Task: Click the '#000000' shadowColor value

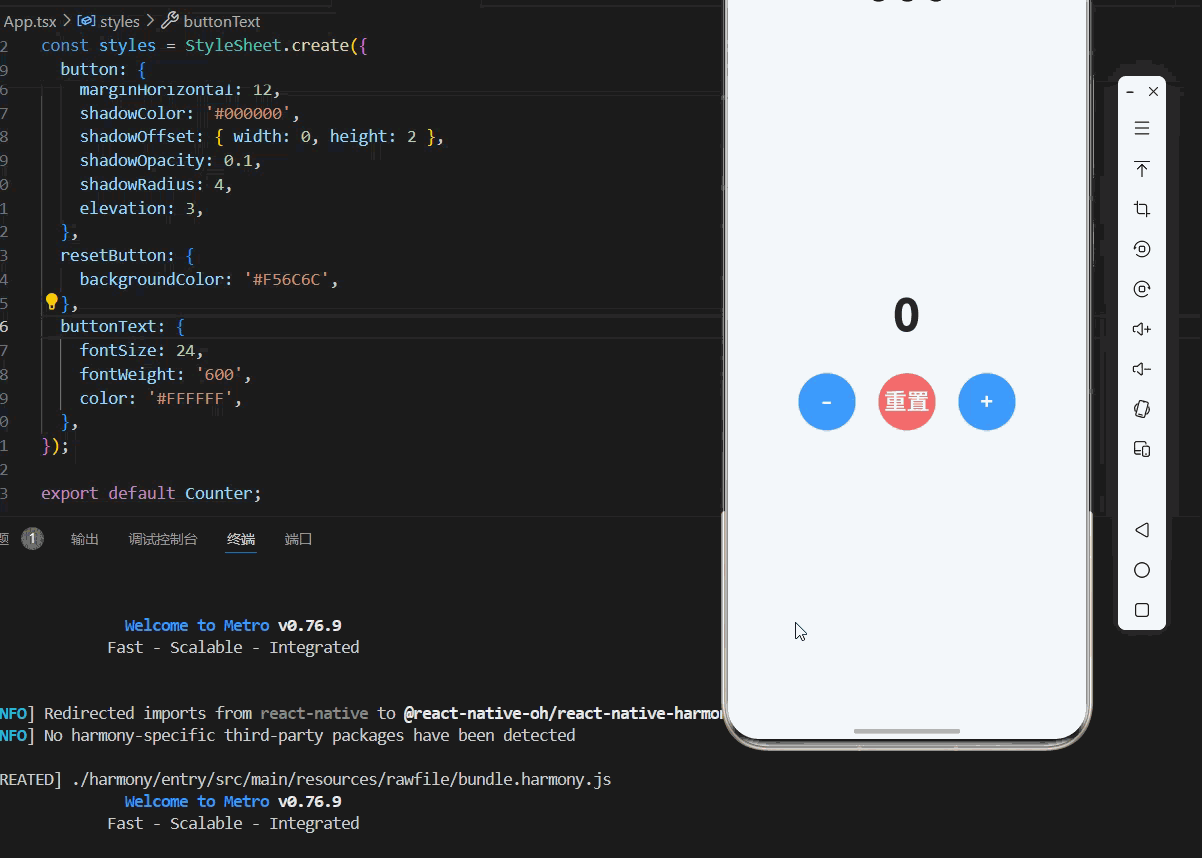Action: [x=249, y=113]
